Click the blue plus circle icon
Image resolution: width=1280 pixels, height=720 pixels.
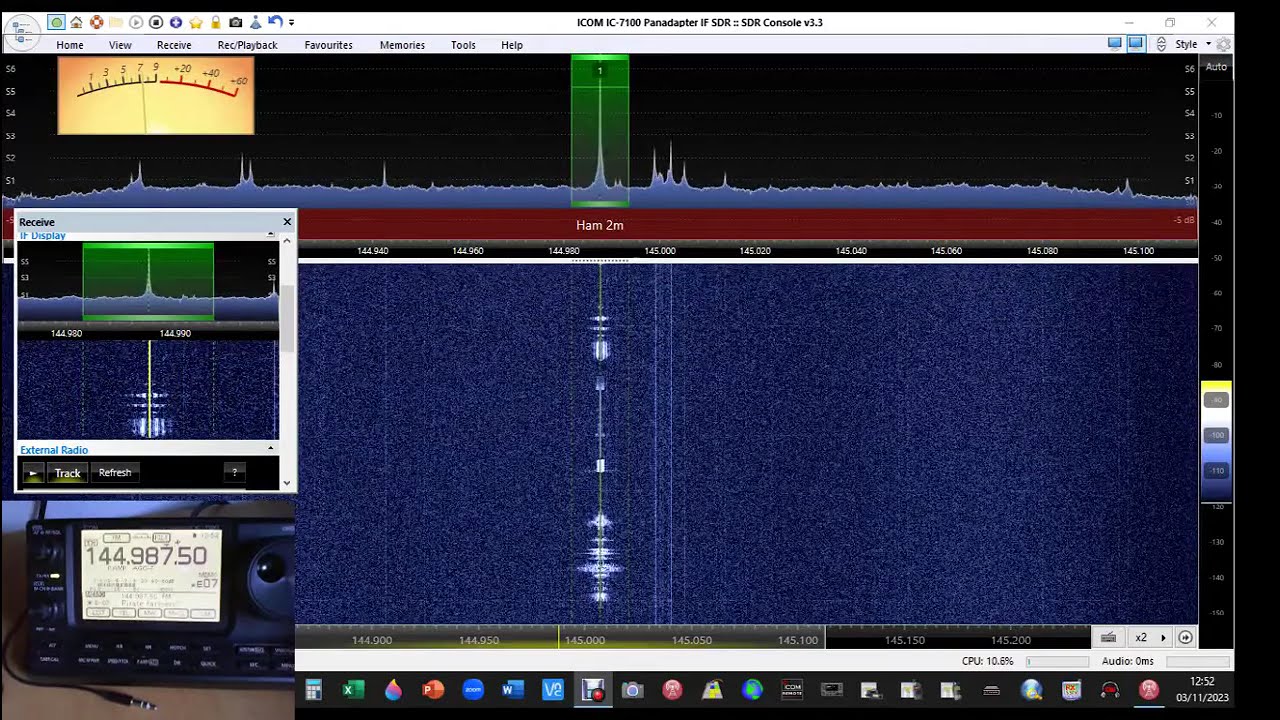[x=176, y=22]
